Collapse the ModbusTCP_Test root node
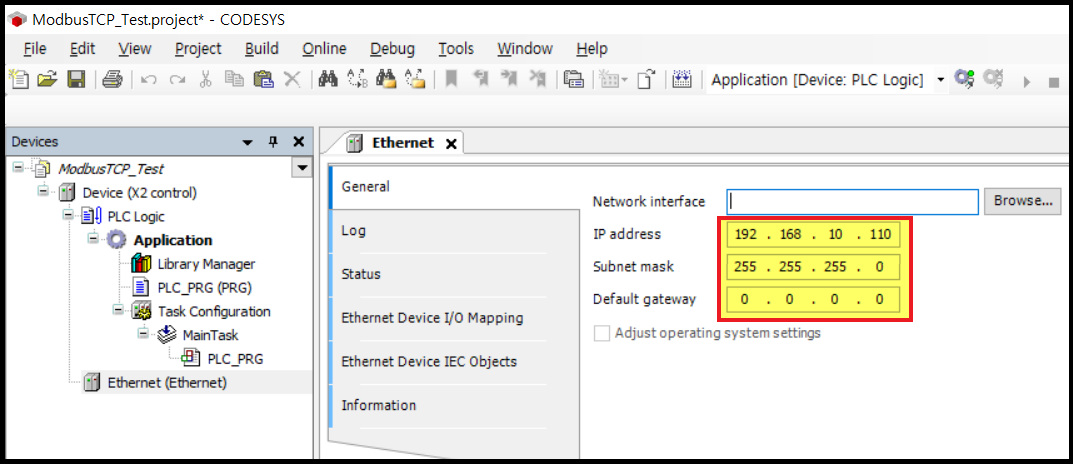Image resolution: width=1073 pixels, height=464 pixels. (x=18, y=167)
